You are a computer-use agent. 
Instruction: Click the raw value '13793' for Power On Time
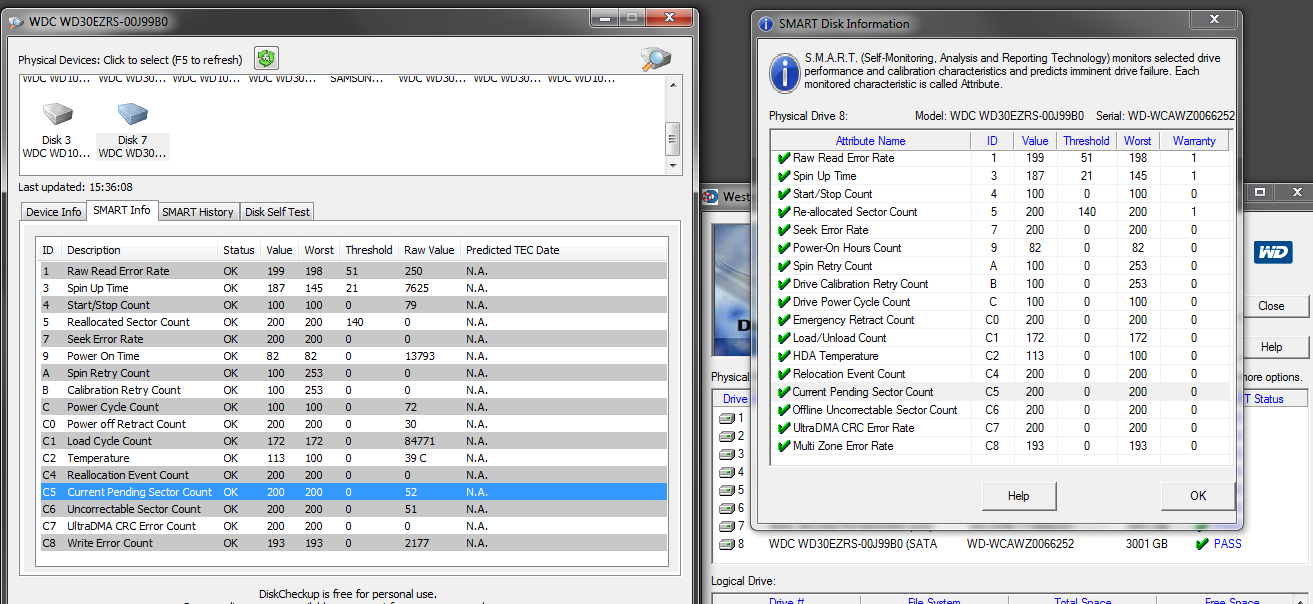(x=420, y=356)
